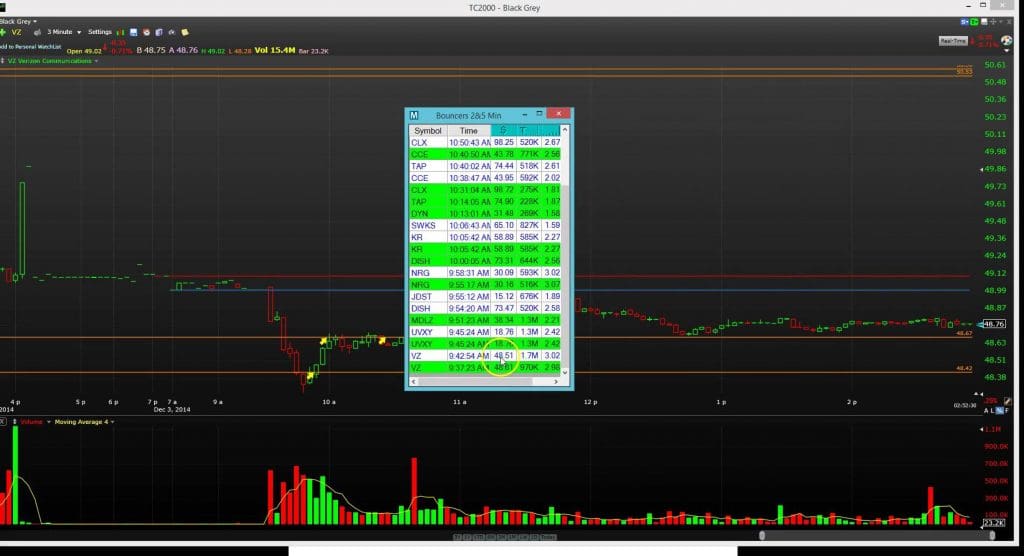Click the bar chart indicator icon
This screenshot has width=1024, height=556.
pos(120,32)
